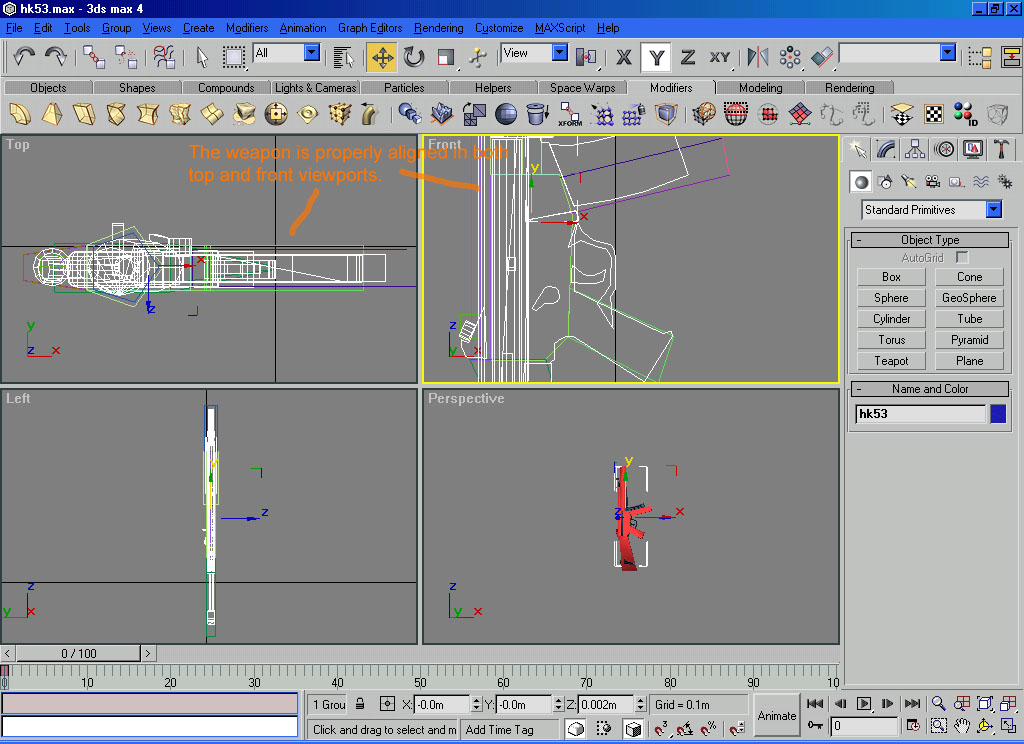Select the Move transform tool

pyautogui.click(x=382, y=57)
